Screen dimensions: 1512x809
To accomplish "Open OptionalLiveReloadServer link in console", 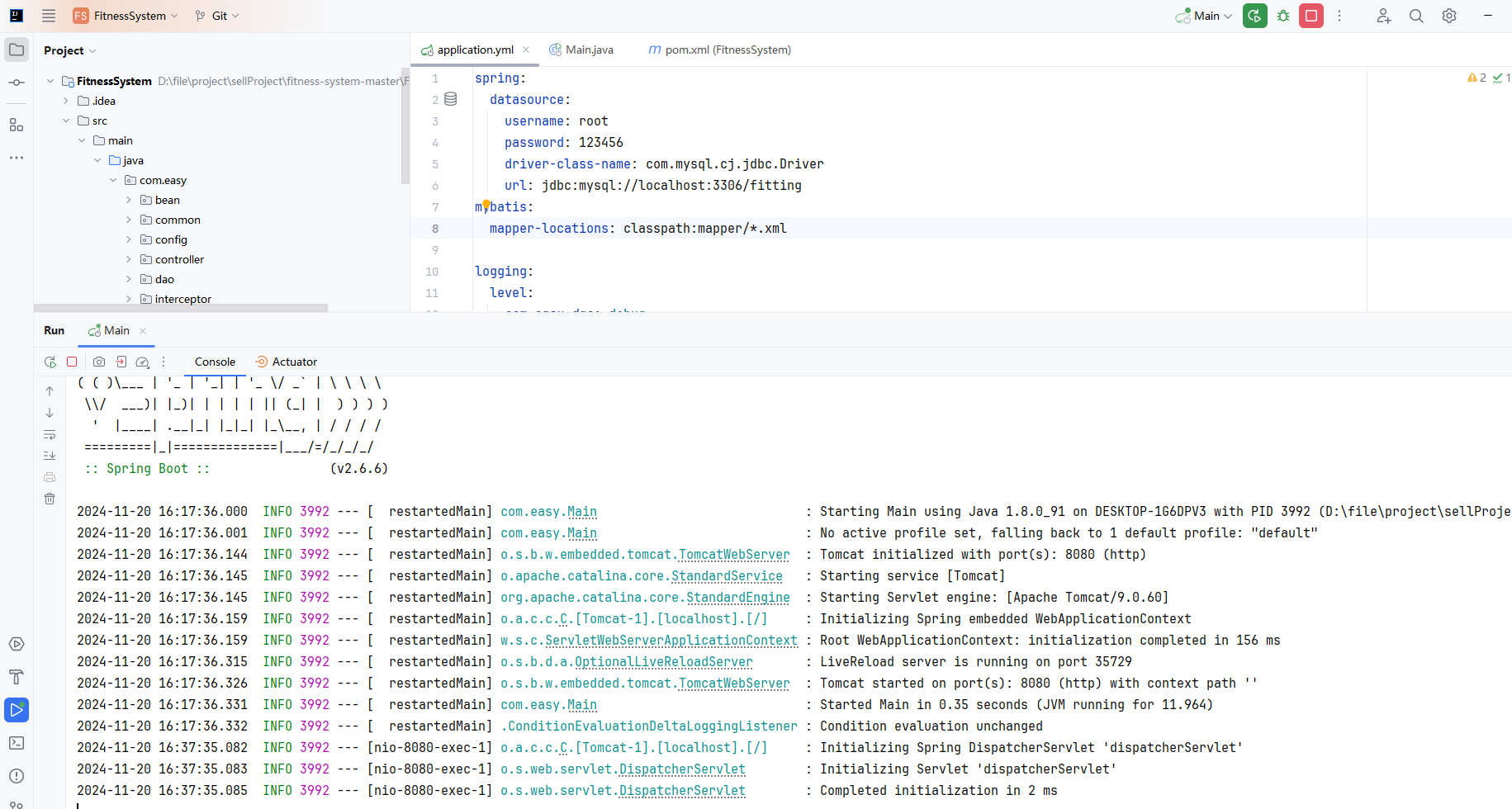I will point(663,662).
